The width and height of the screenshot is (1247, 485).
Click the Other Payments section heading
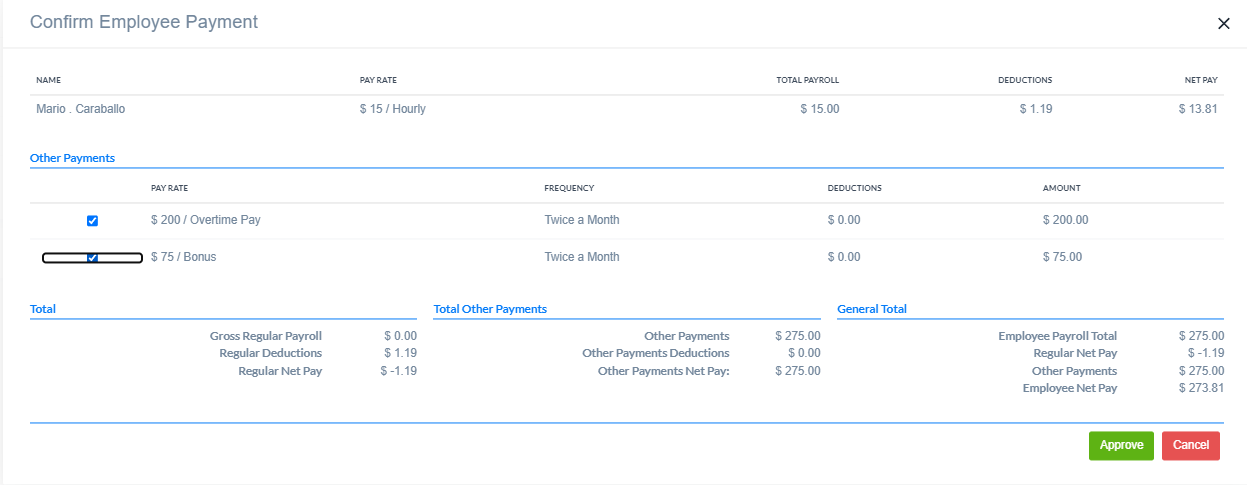click(72, 158)
